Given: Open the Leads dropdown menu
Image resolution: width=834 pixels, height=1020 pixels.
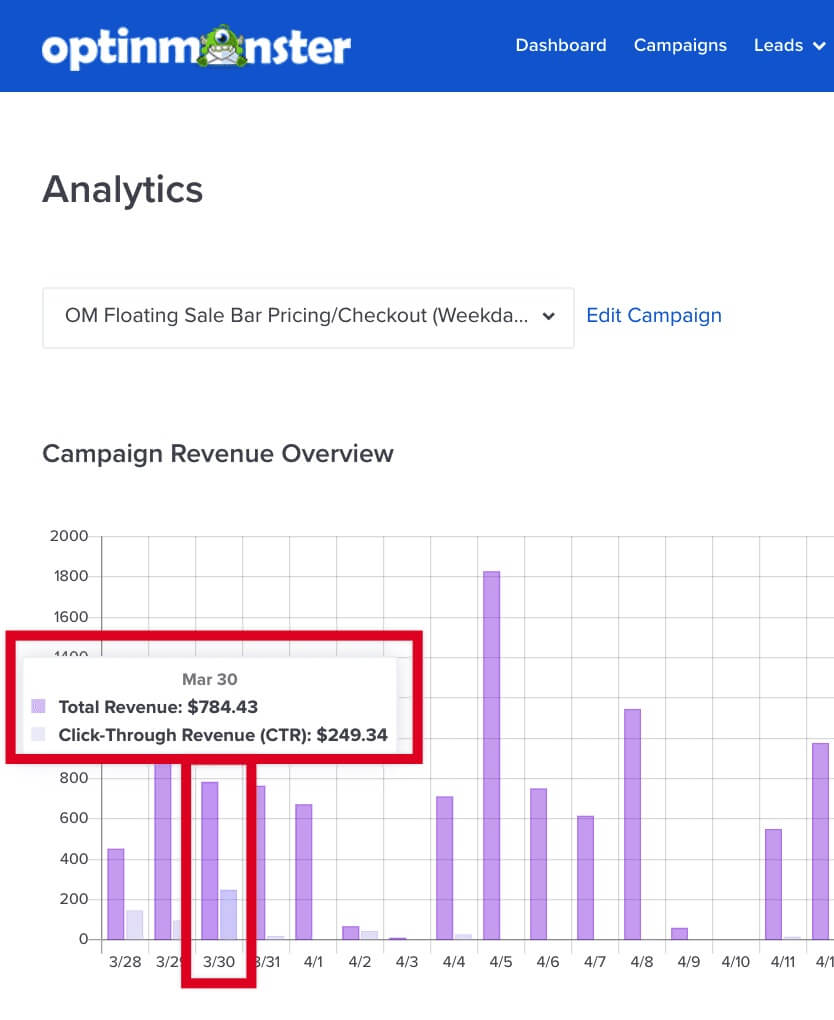Looking at the screenshot, I should 789,46.
